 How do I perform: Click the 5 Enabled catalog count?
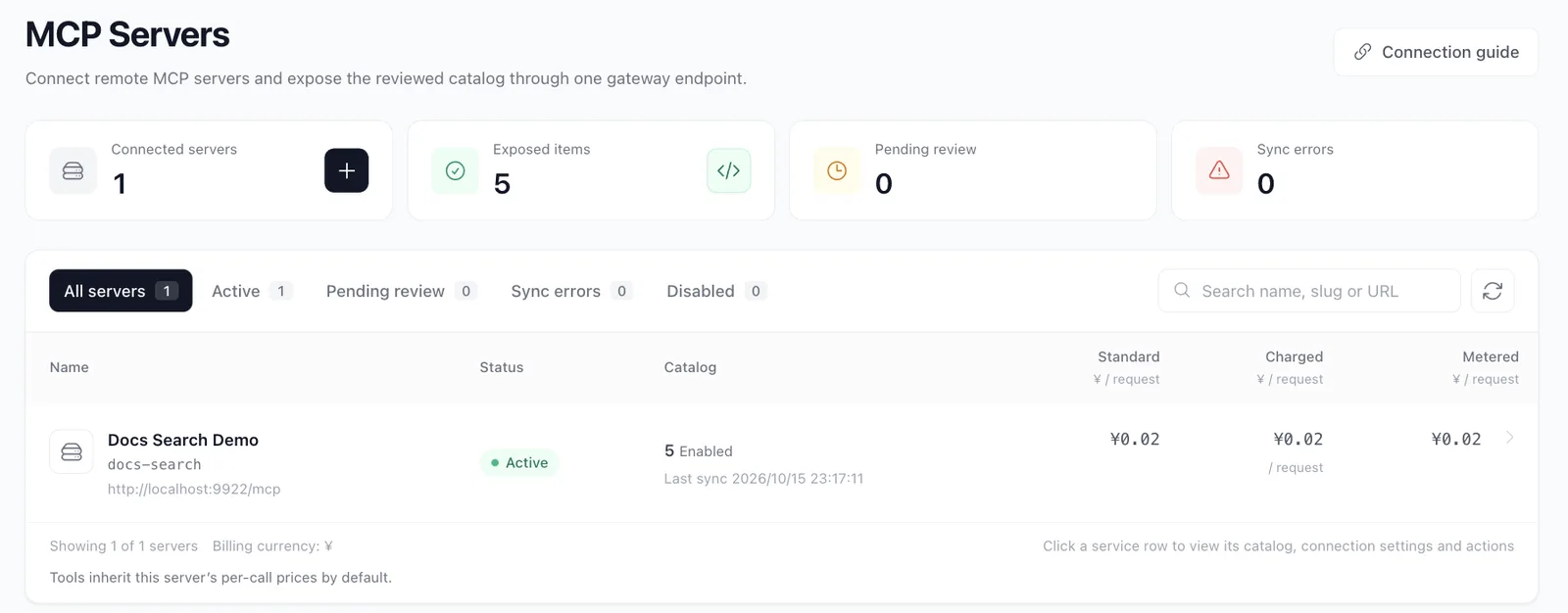[699, 450]
